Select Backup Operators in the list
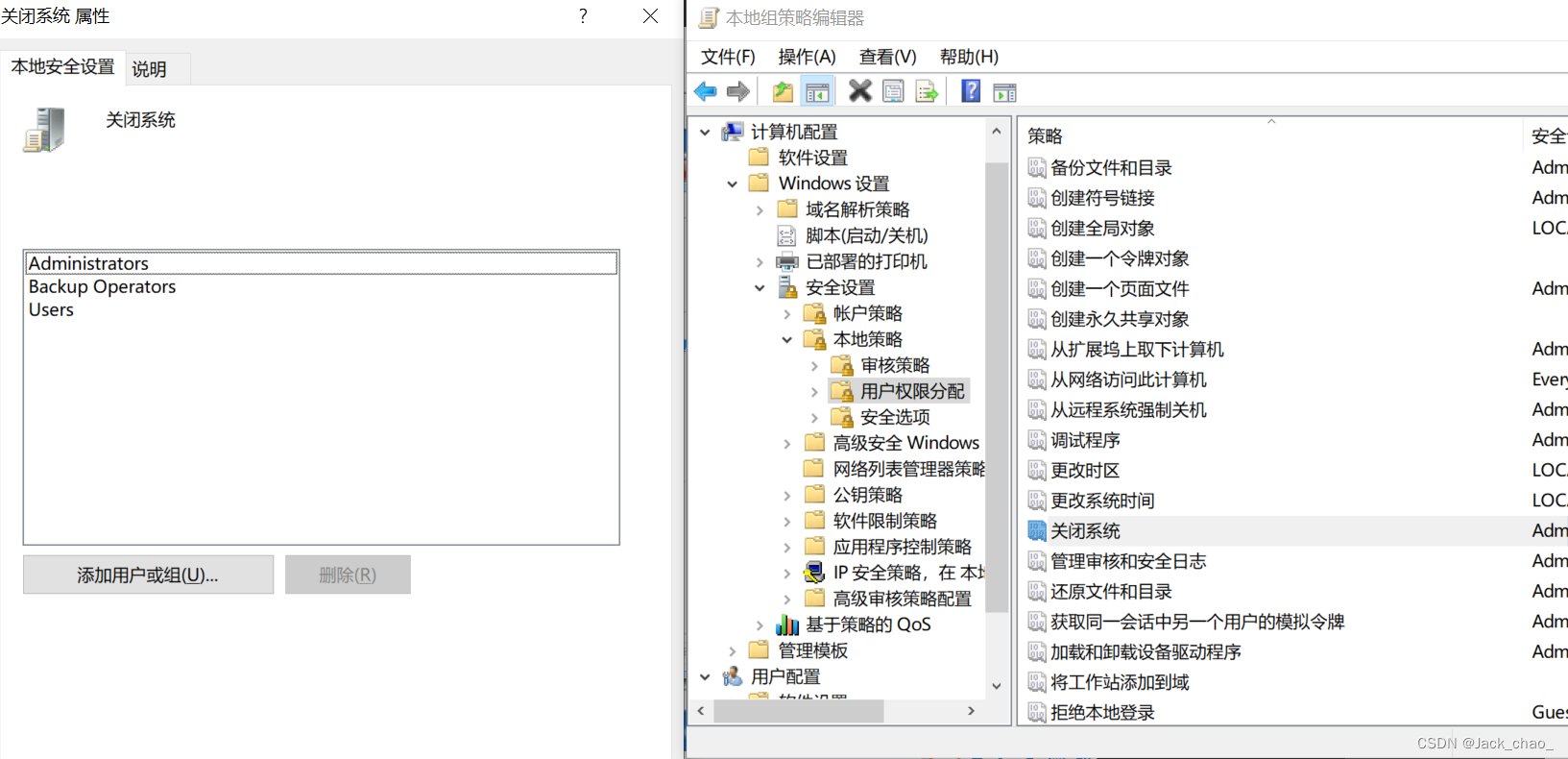 coord(102,286)
